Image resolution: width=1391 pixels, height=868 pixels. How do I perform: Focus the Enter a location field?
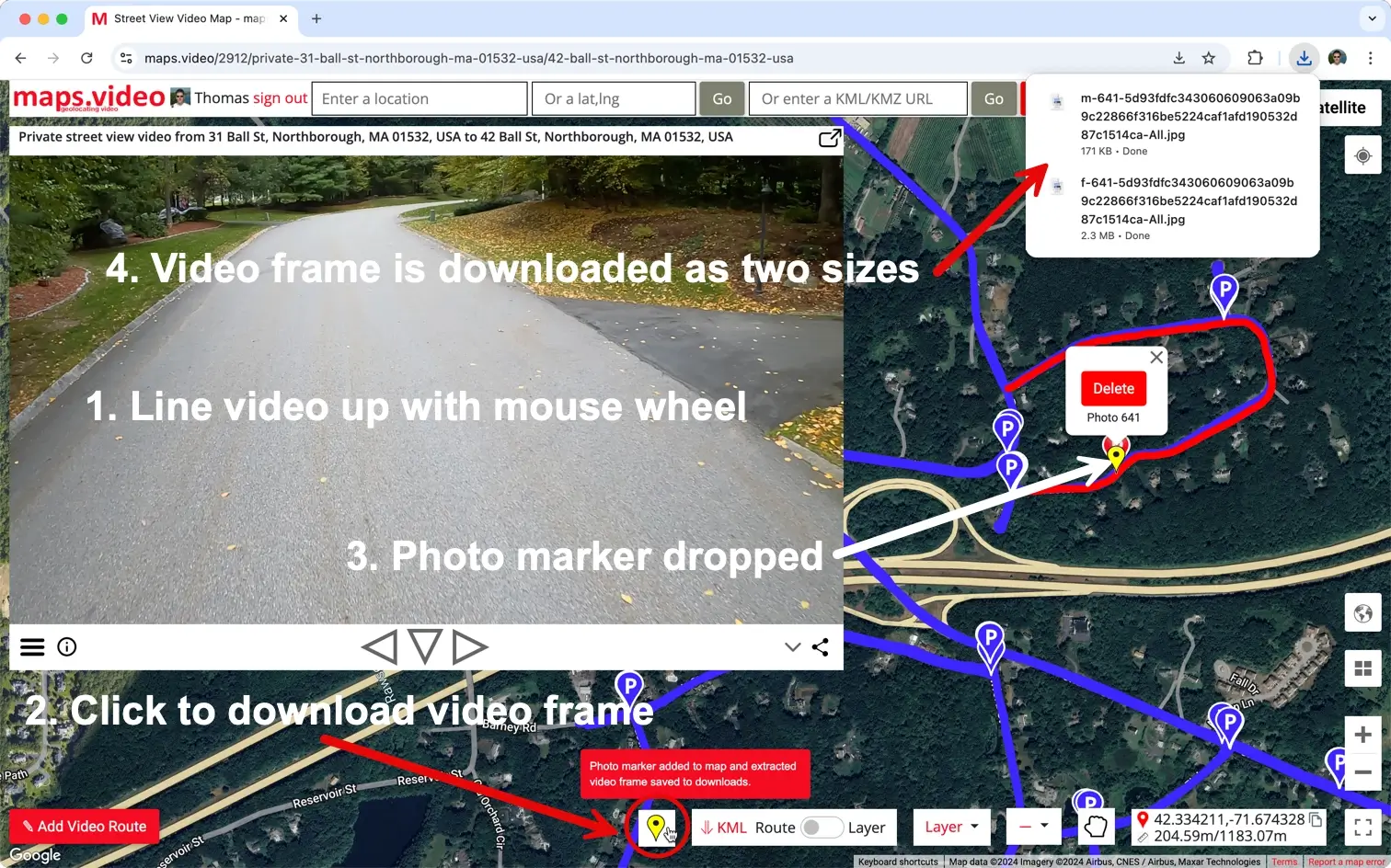pyautogui.click(x=420, y=98)
